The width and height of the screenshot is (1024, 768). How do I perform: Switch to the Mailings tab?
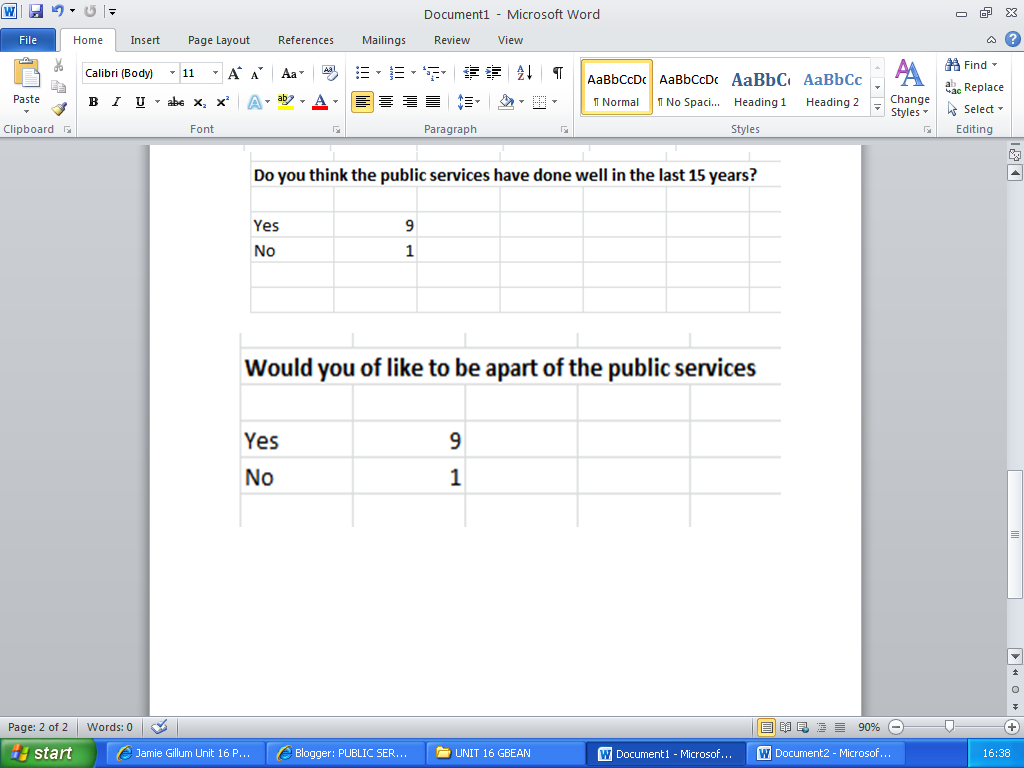tap(384, 40)
